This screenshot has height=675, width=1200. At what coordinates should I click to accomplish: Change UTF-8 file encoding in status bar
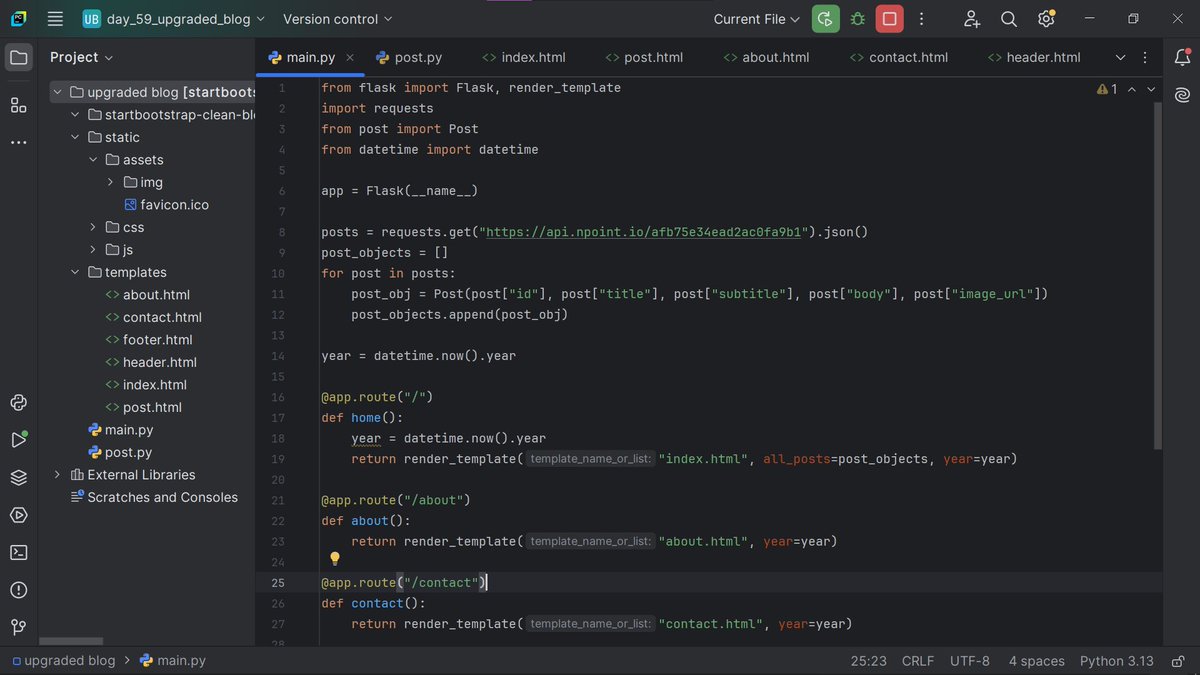970,661
